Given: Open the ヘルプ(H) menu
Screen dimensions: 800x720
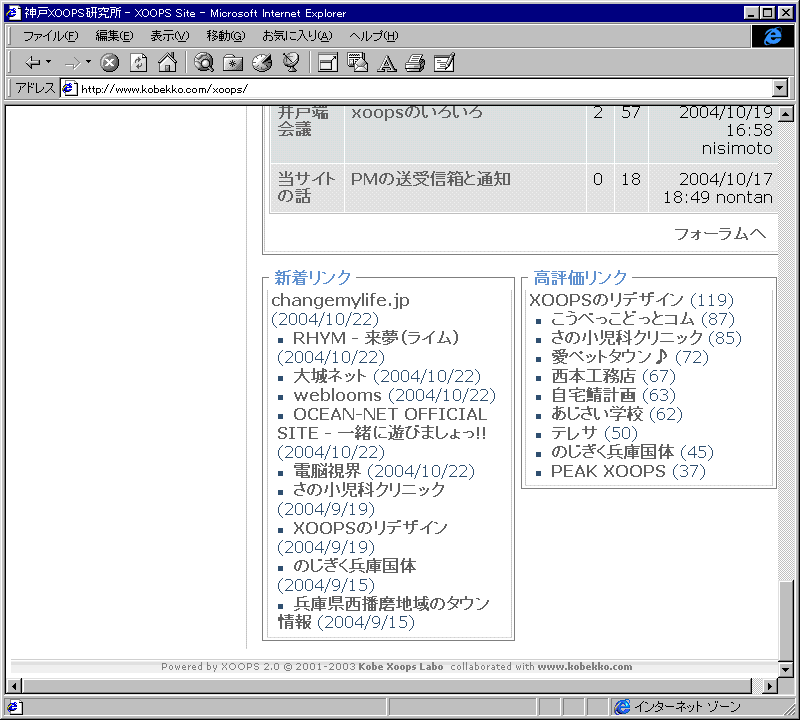Looking at the screenshot, I should [373, 36].
